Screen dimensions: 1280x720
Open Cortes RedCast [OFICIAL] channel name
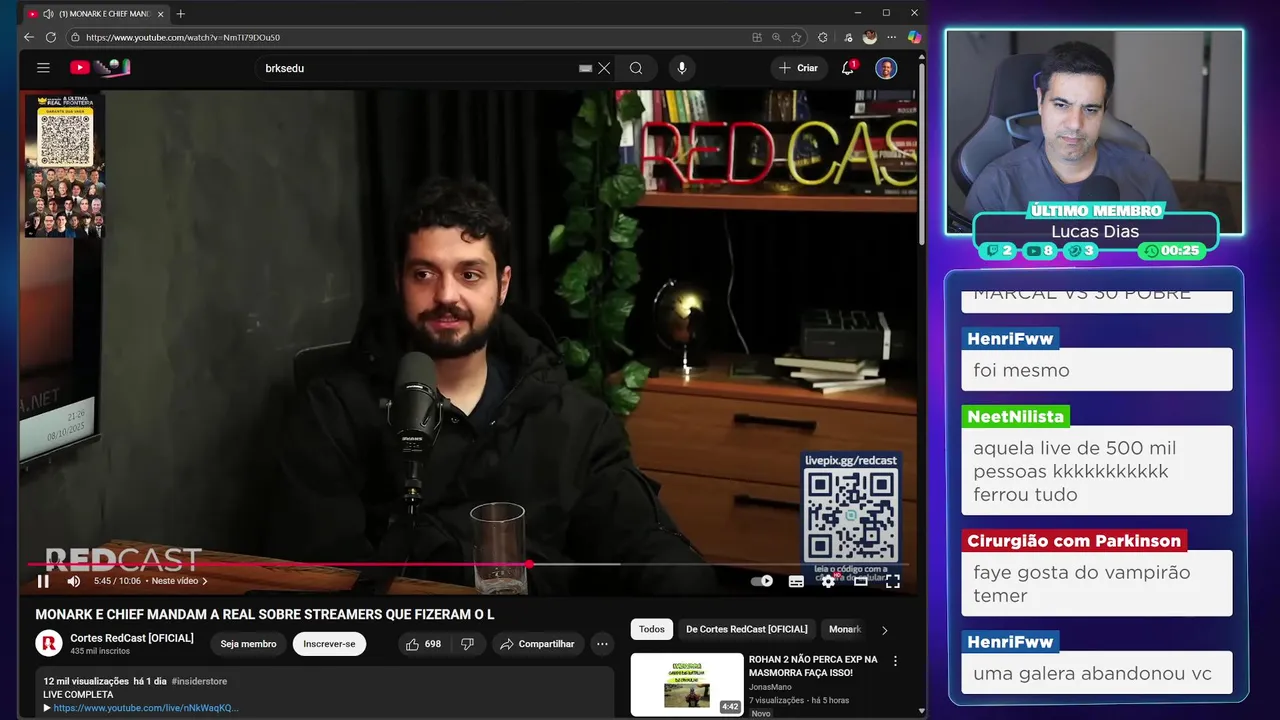[132, 638]
